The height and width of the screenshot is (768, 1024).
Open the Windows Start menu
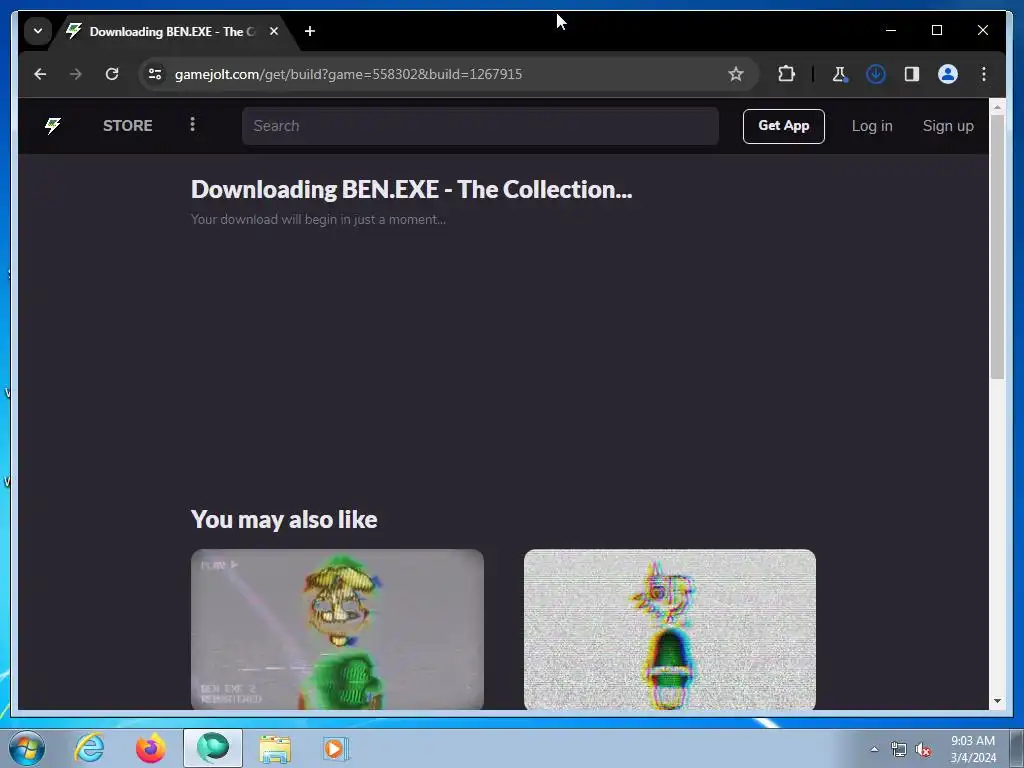click(27, 748)
